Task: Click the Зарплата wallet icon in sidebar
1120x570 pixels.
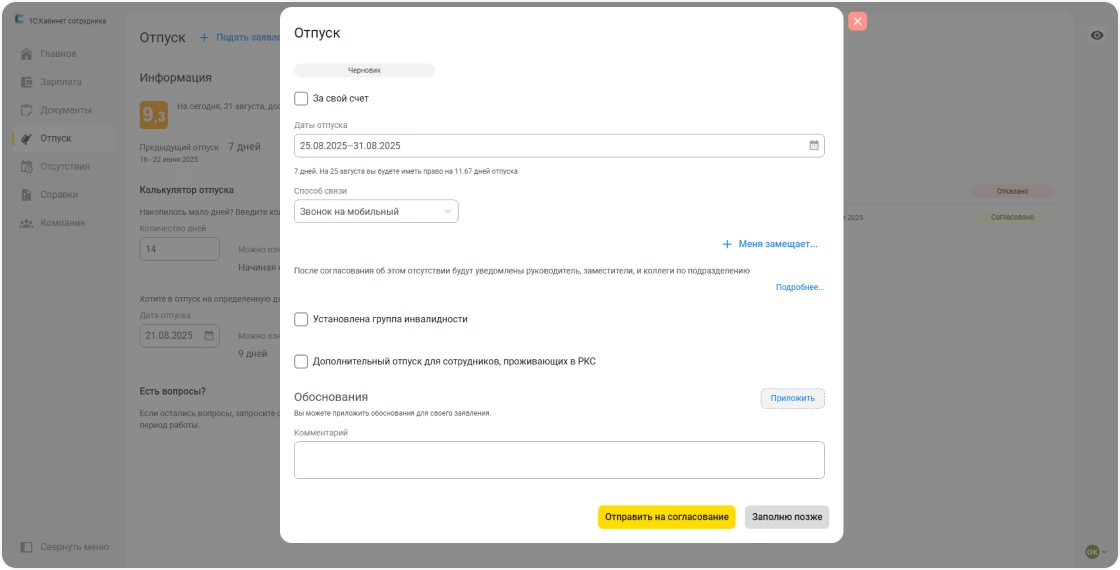Action: click(x=27, y=82)
